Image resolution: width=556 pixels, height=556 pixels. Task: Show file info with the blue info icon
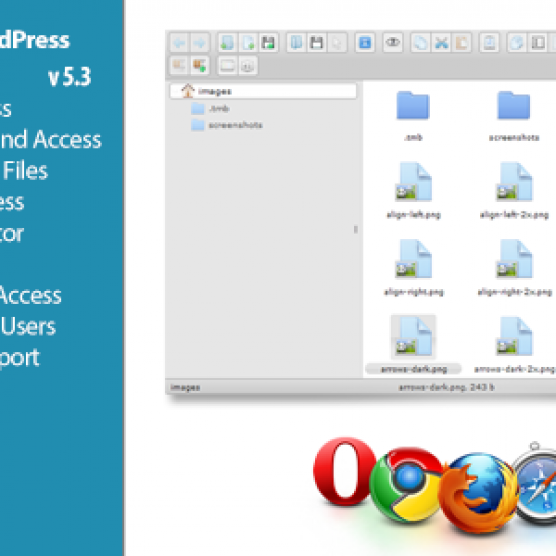click(x=365, y=43)
